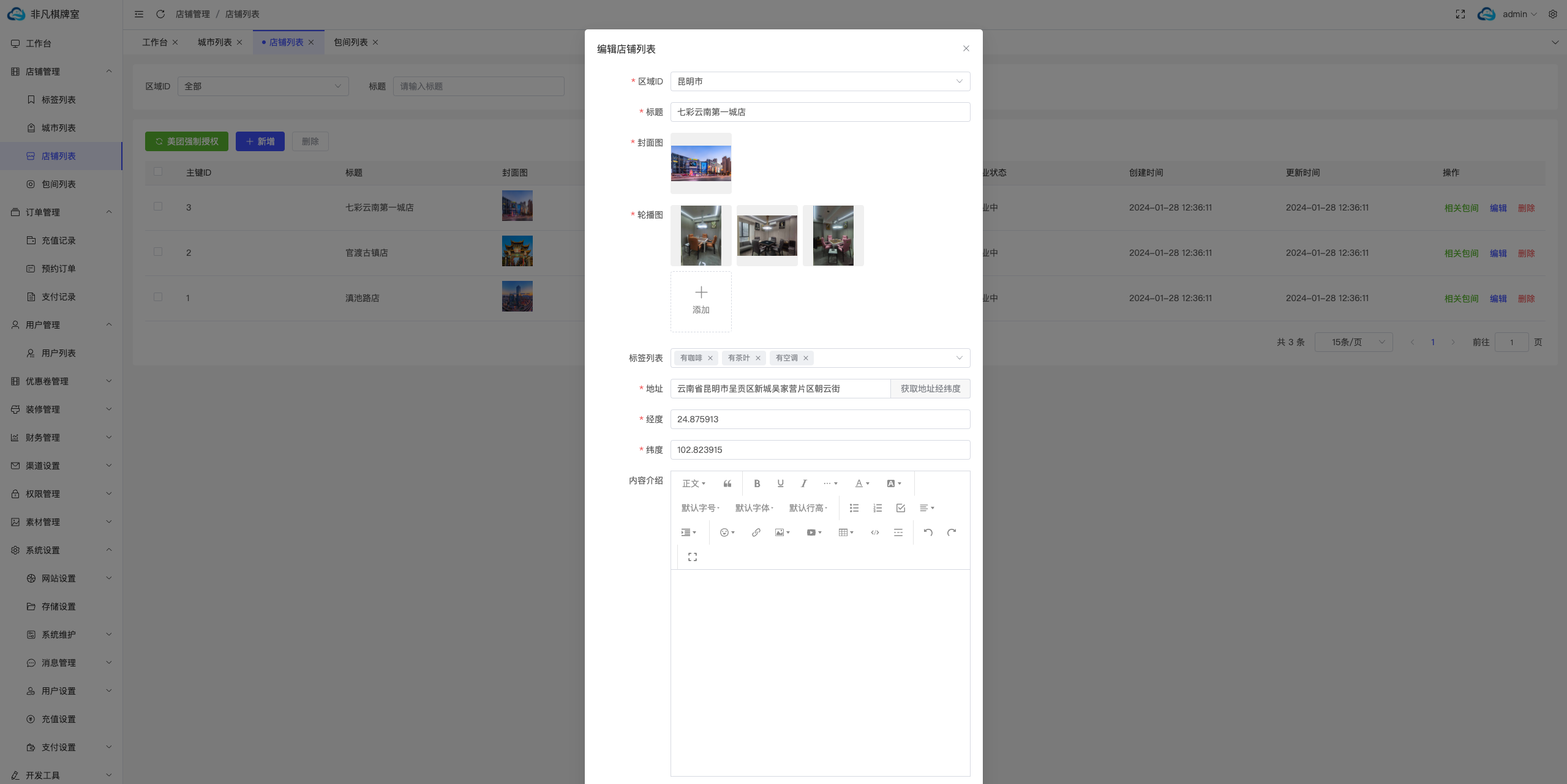
Task: Insert a code block
Action: (875, 532)
